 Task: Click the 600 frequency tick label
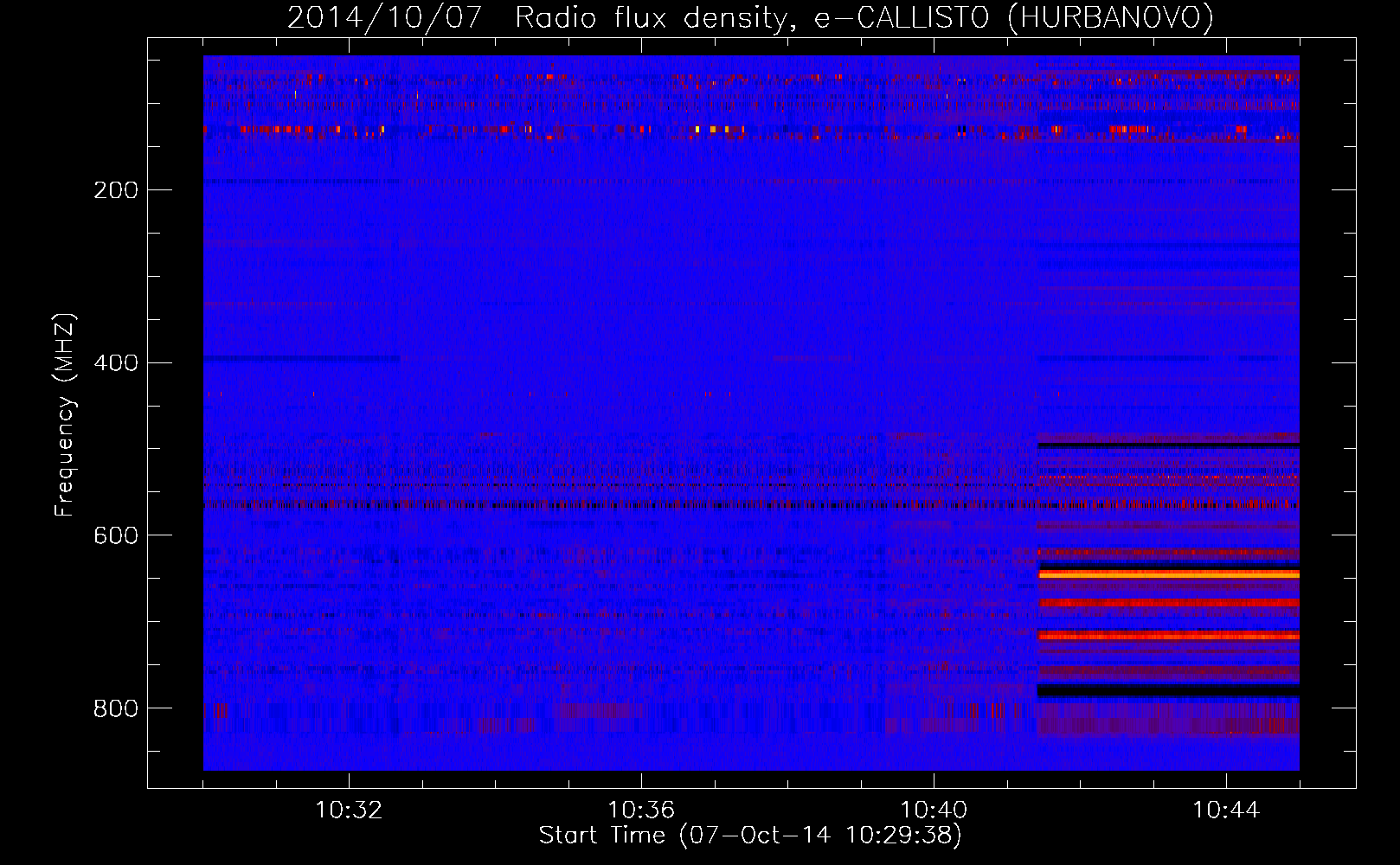[x=116, y=536]
